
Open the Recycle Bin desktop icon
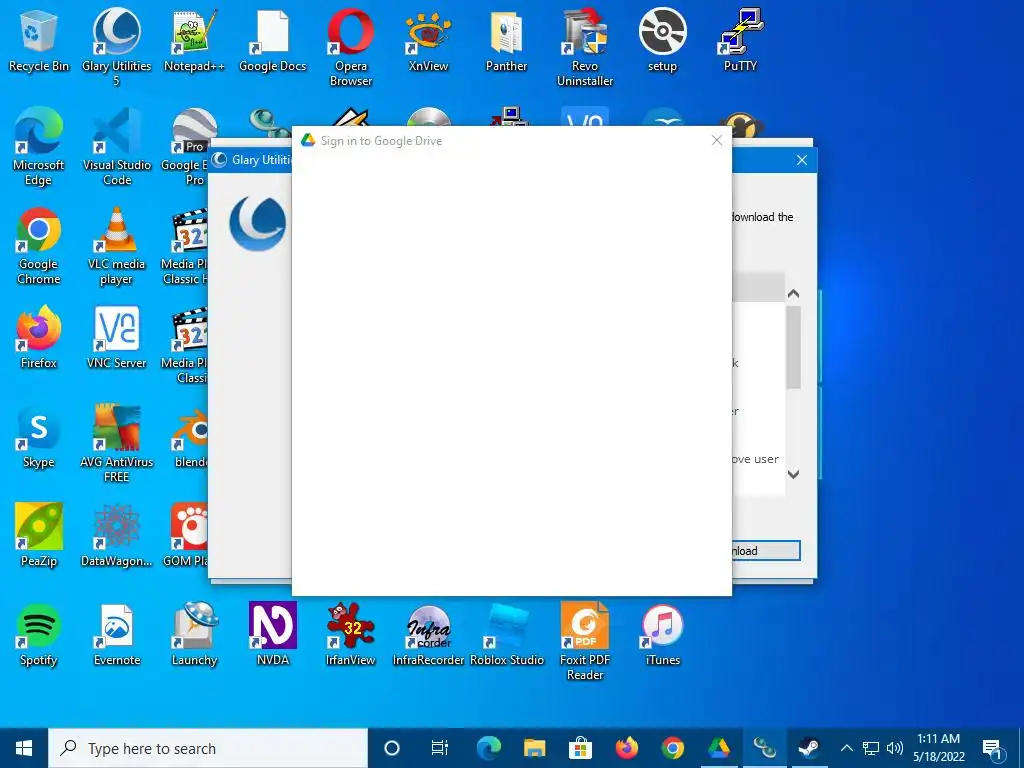pyautogui.click(x=39, y=39)
